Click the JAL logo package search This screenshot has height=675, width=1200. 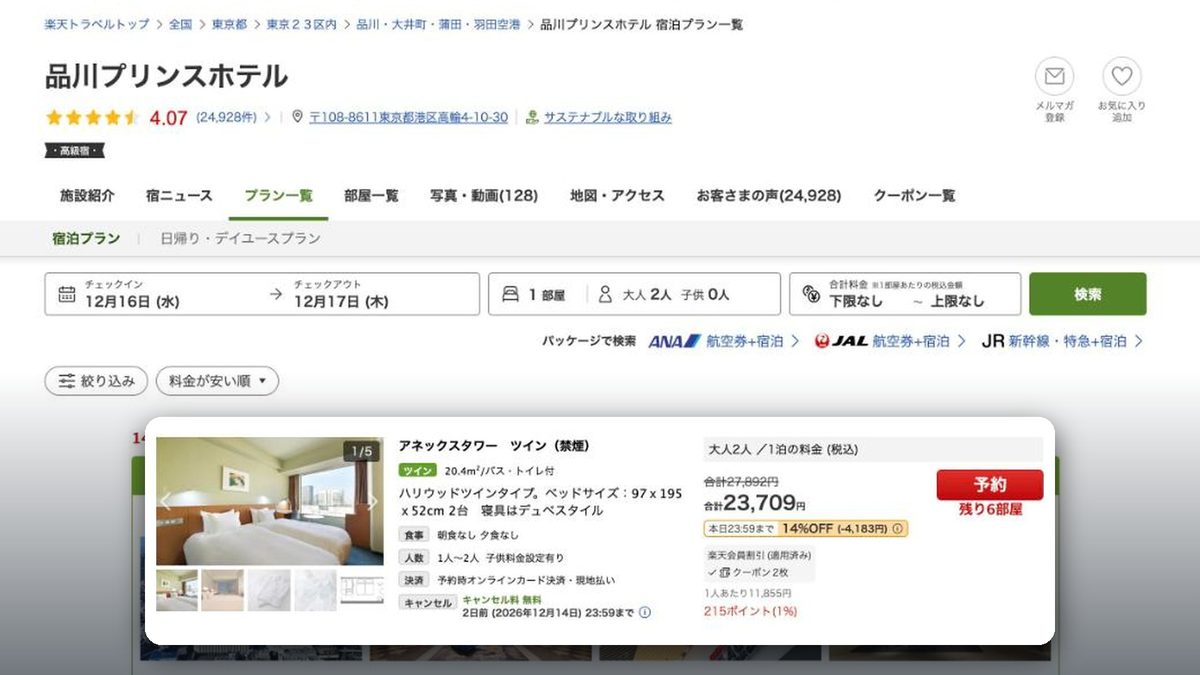point(841,341)
